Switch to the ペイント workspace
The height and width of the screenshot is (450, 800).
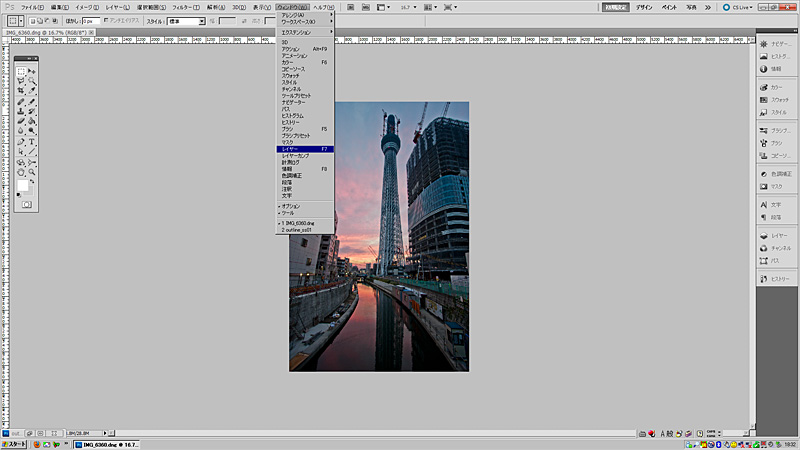pos(669,7)
